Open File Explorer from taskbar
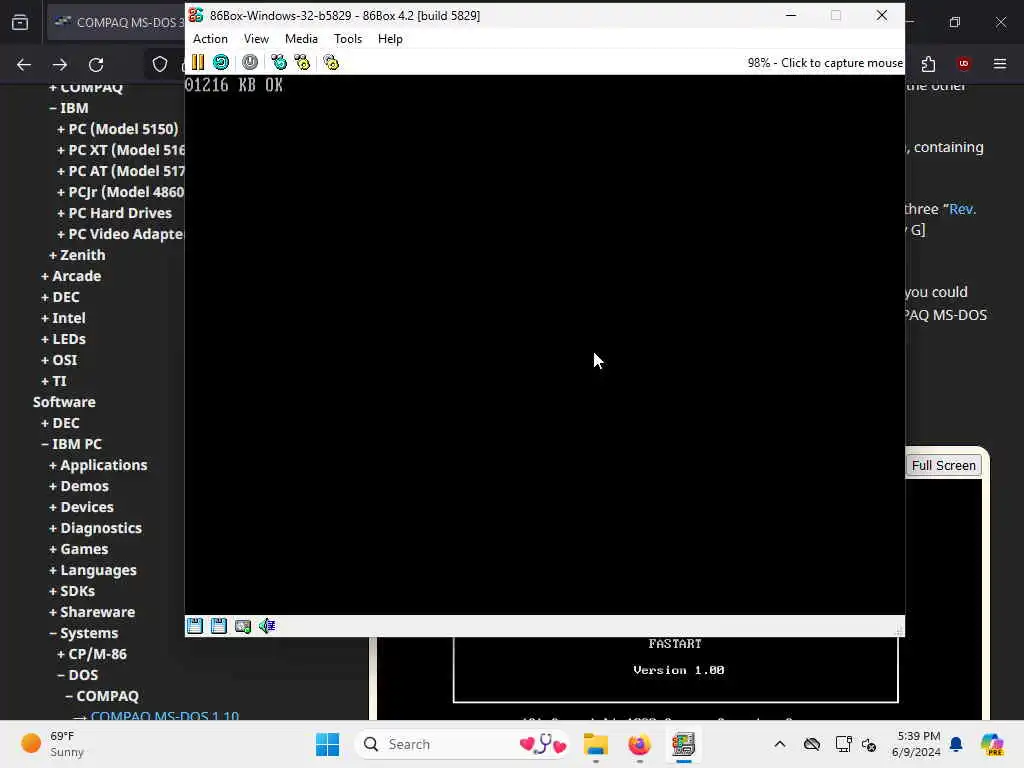 (x=596, y=744)
